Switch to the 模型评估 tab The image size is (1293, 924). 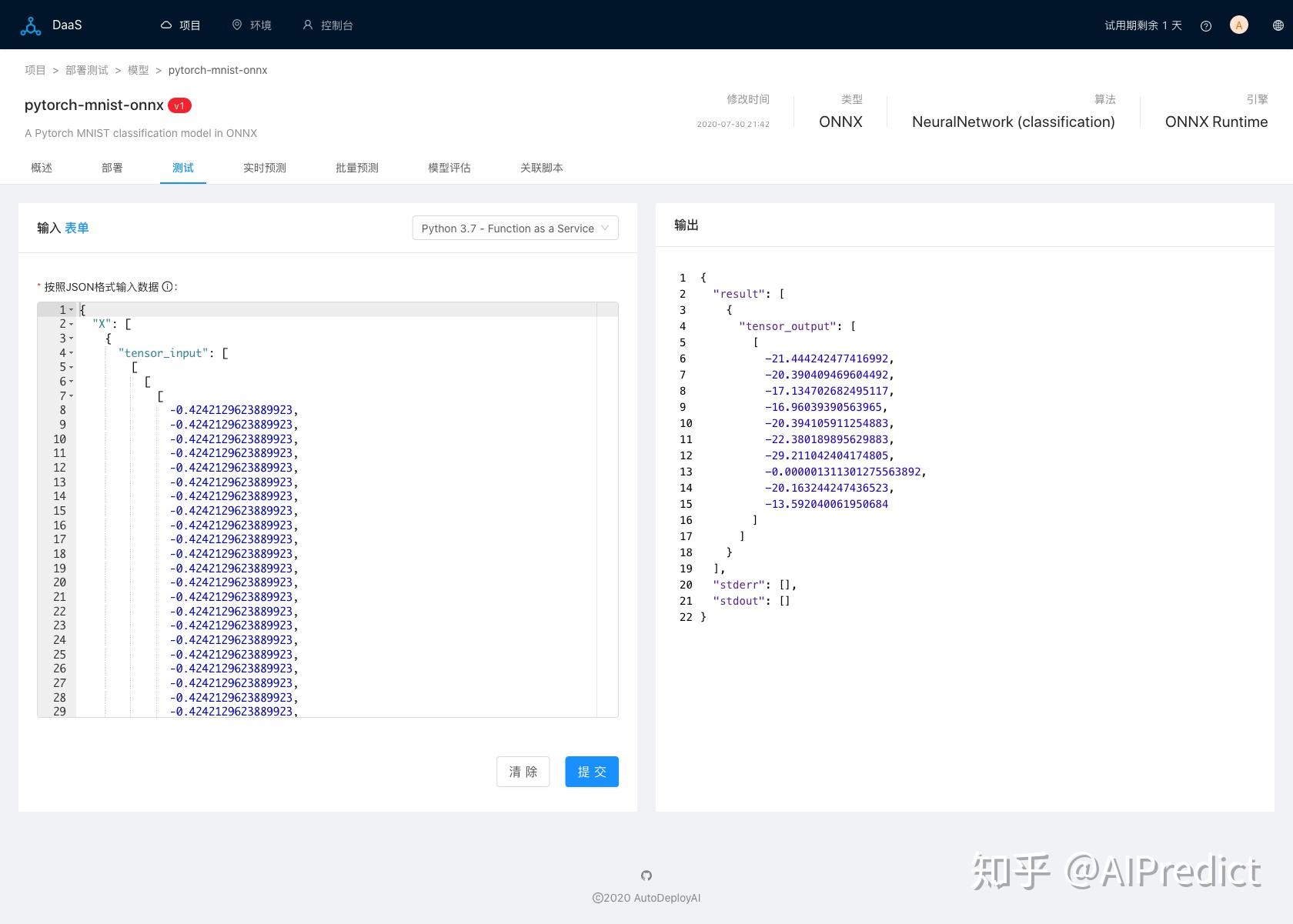[449, 168]
